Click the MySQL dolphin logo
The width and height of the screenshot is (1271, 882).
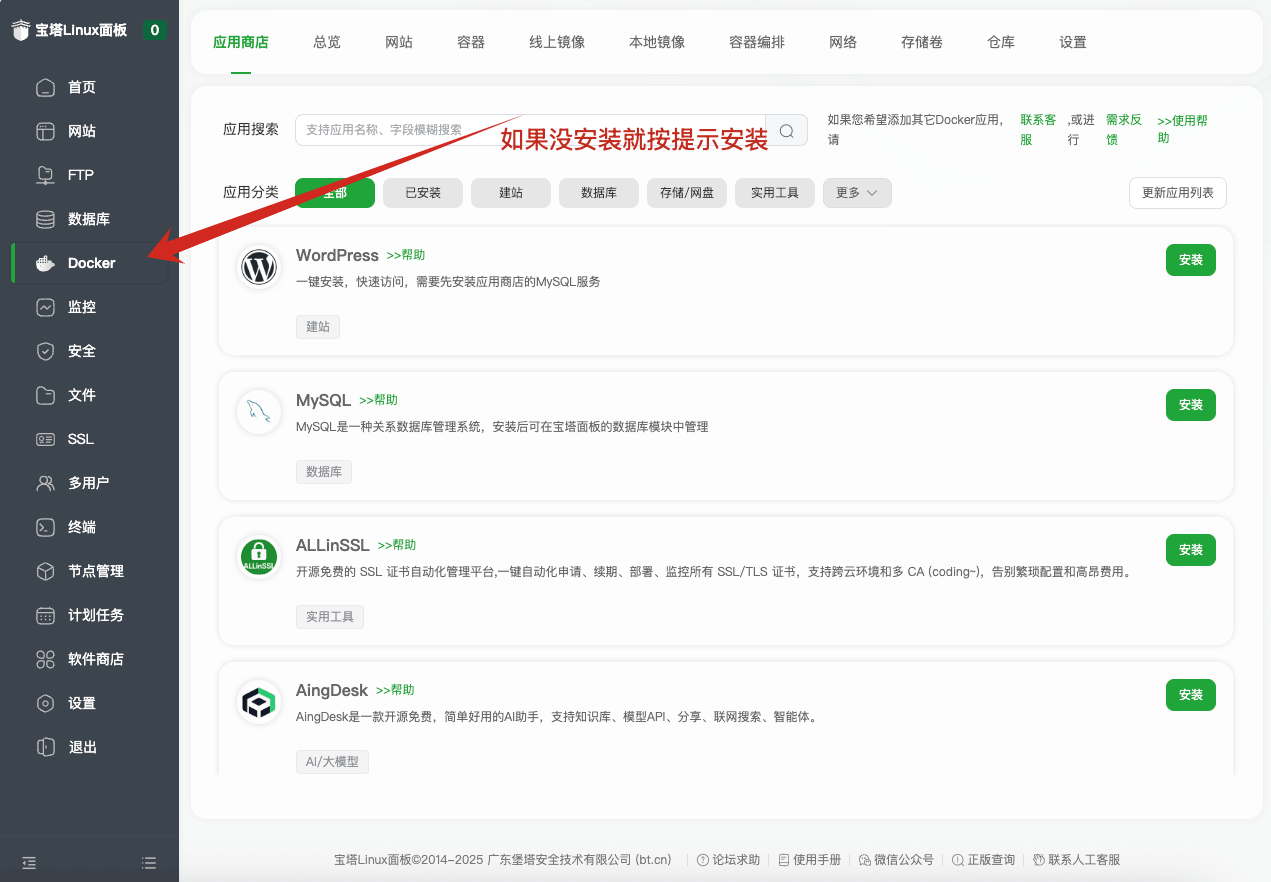(258, 412)
